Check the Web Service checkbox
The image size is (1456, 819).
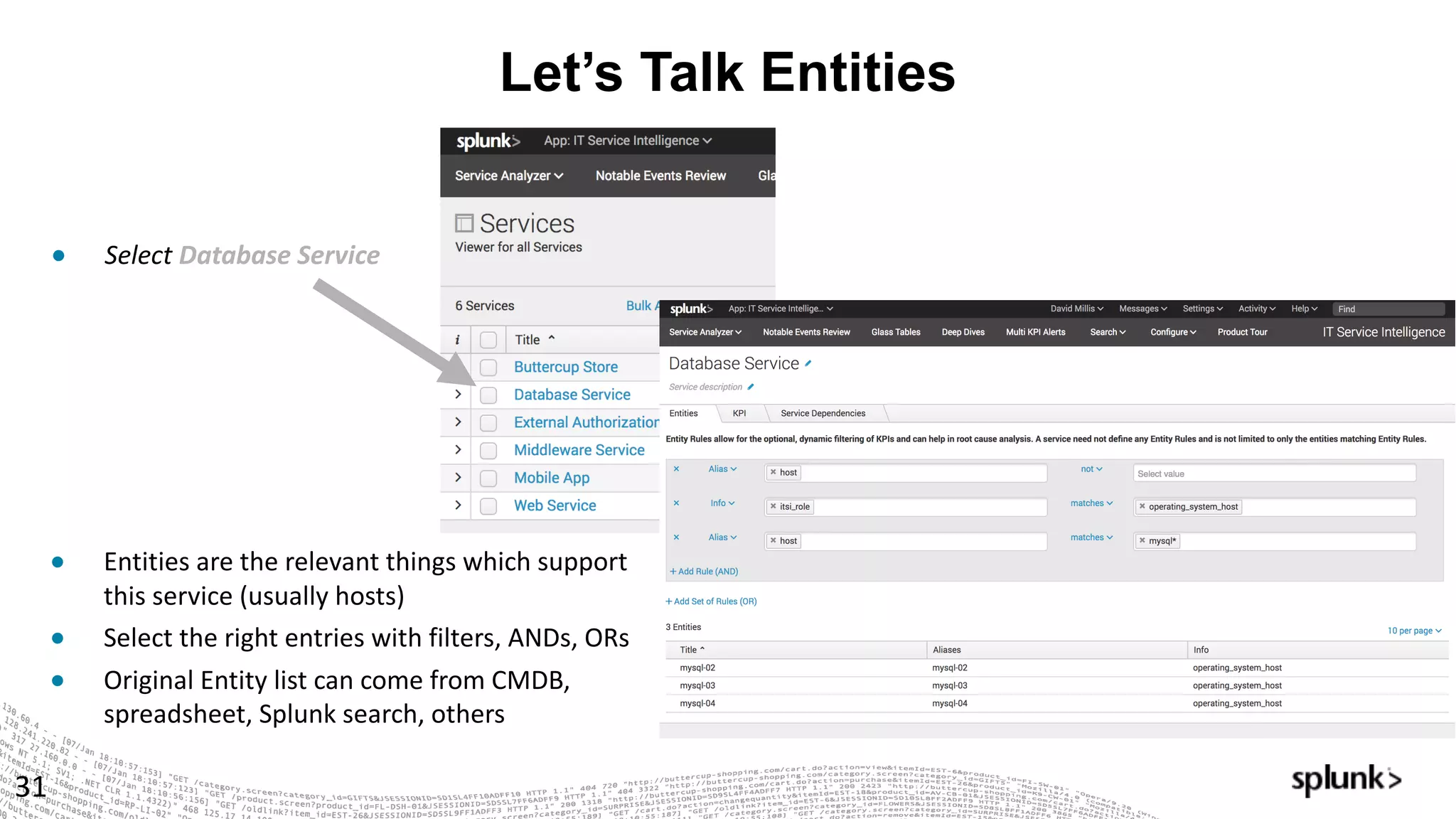coord(488,506)
